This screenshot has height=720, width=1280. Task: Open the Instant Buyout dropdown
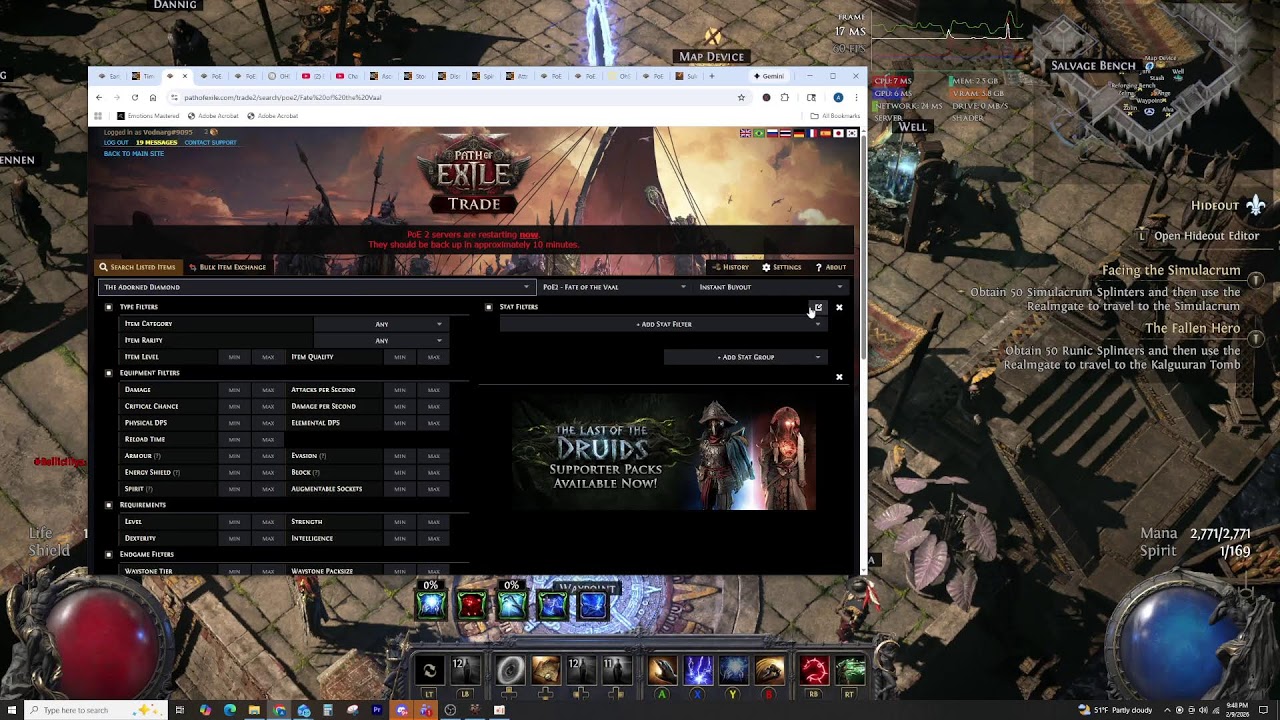771,287
